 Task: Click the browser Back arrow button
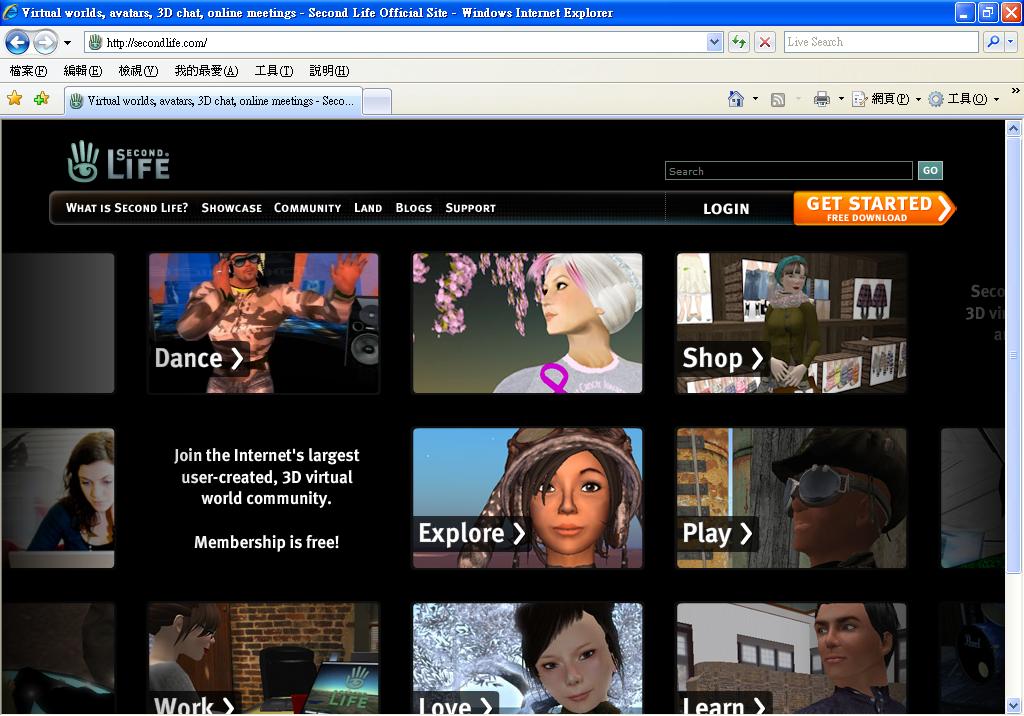(x=18, y=42)
